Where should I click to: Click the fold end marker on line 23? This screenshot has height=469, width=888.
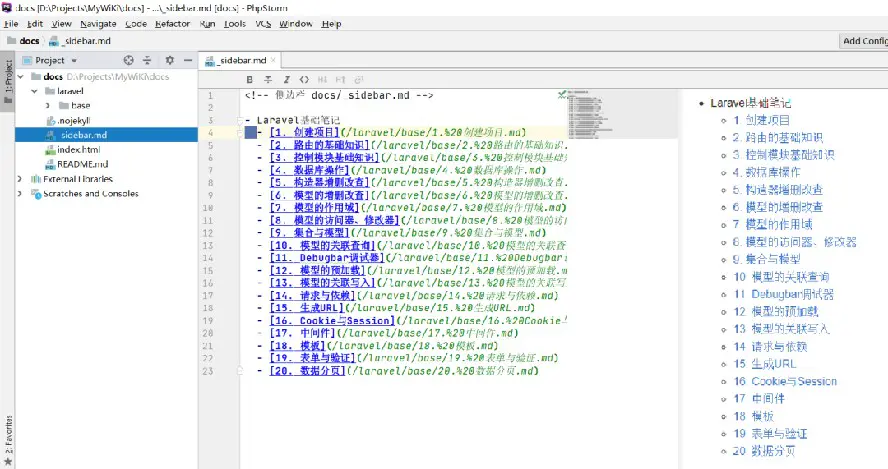pos(240,370)
